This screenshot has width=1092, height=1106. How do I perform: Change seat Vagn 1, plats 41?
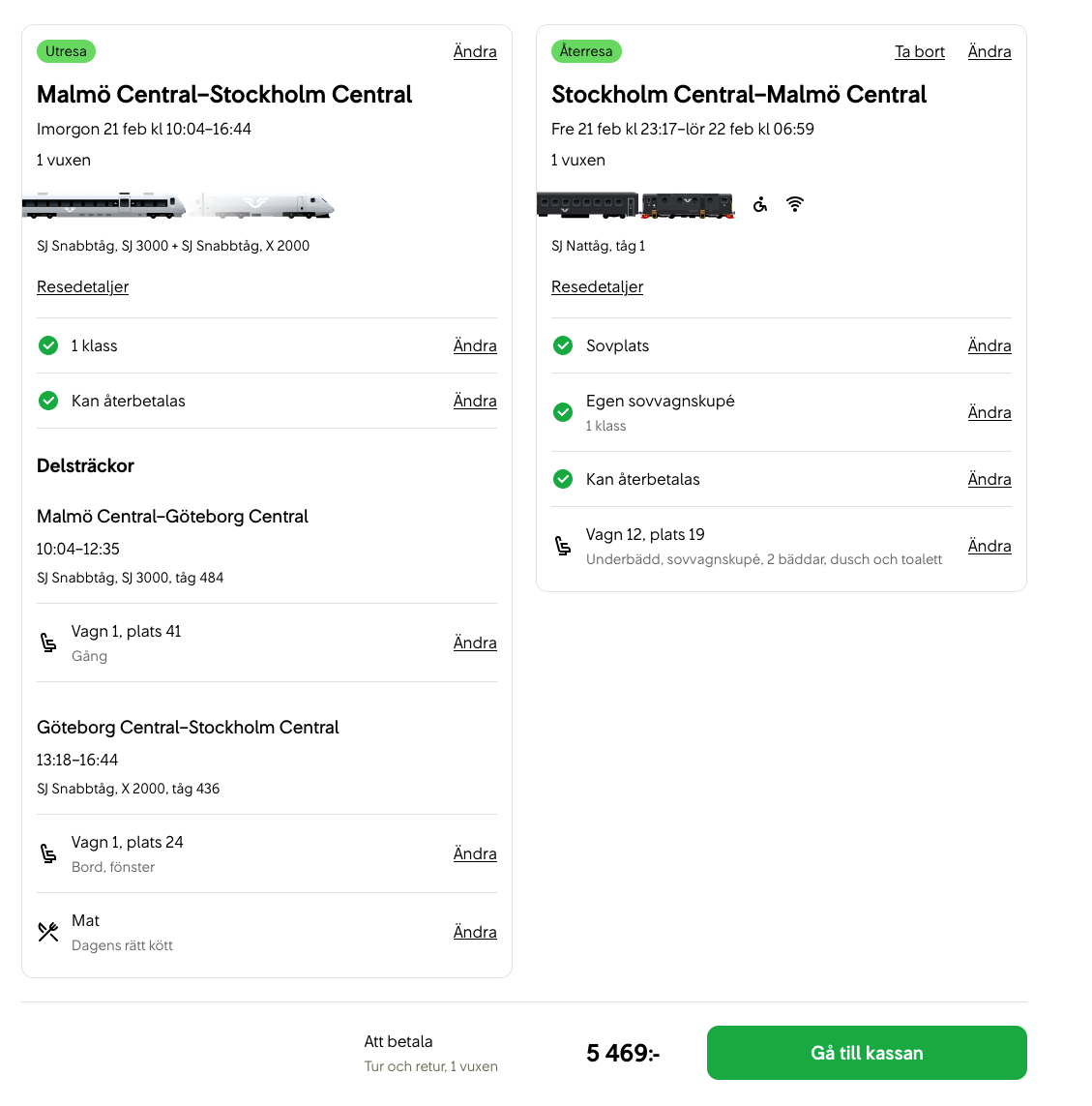click(x=475, y=643)
